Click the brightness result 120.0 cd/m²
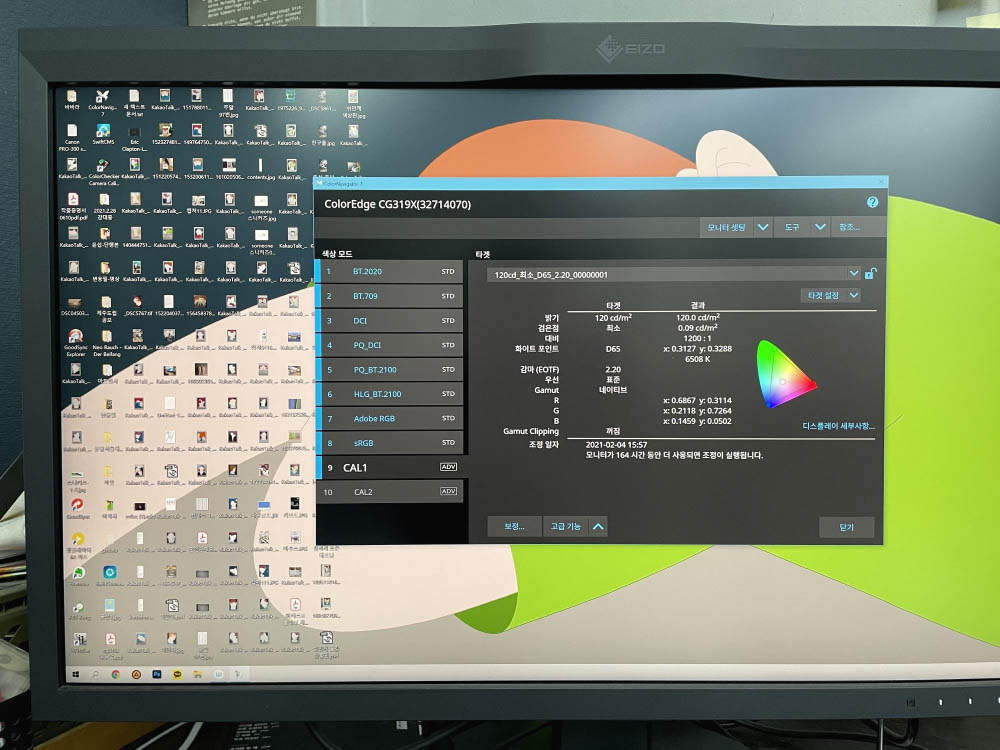Viewport: 1000px width, 750px height. tap(698, 317)
